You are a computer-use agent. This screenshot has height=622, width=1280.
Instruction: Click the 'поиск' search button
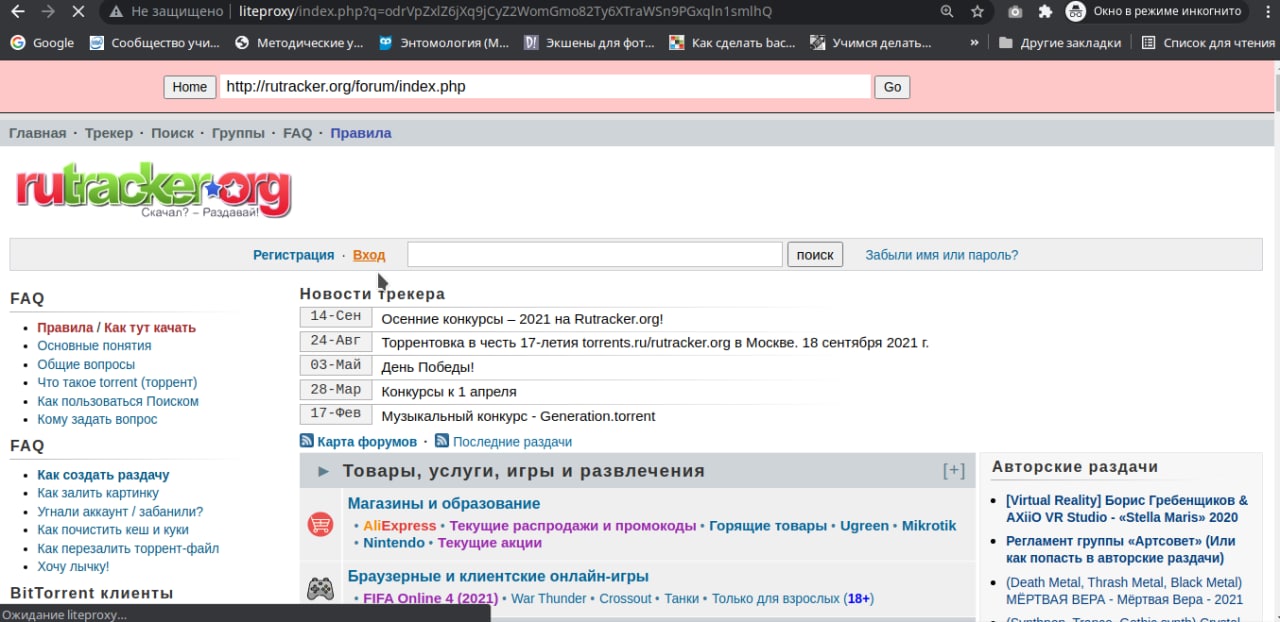tap(815, 255)
